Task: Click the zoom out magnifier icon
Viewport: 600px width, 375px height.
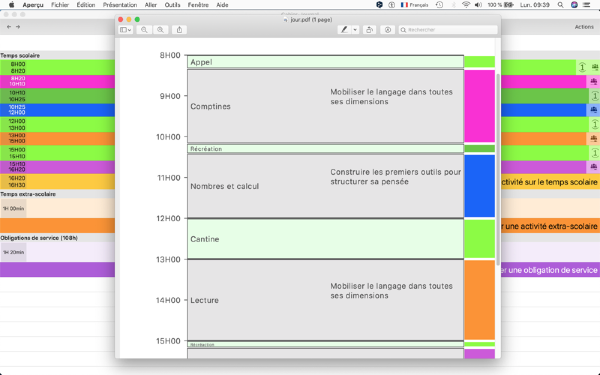Action: pyautogui.click(x=144, y=30)
